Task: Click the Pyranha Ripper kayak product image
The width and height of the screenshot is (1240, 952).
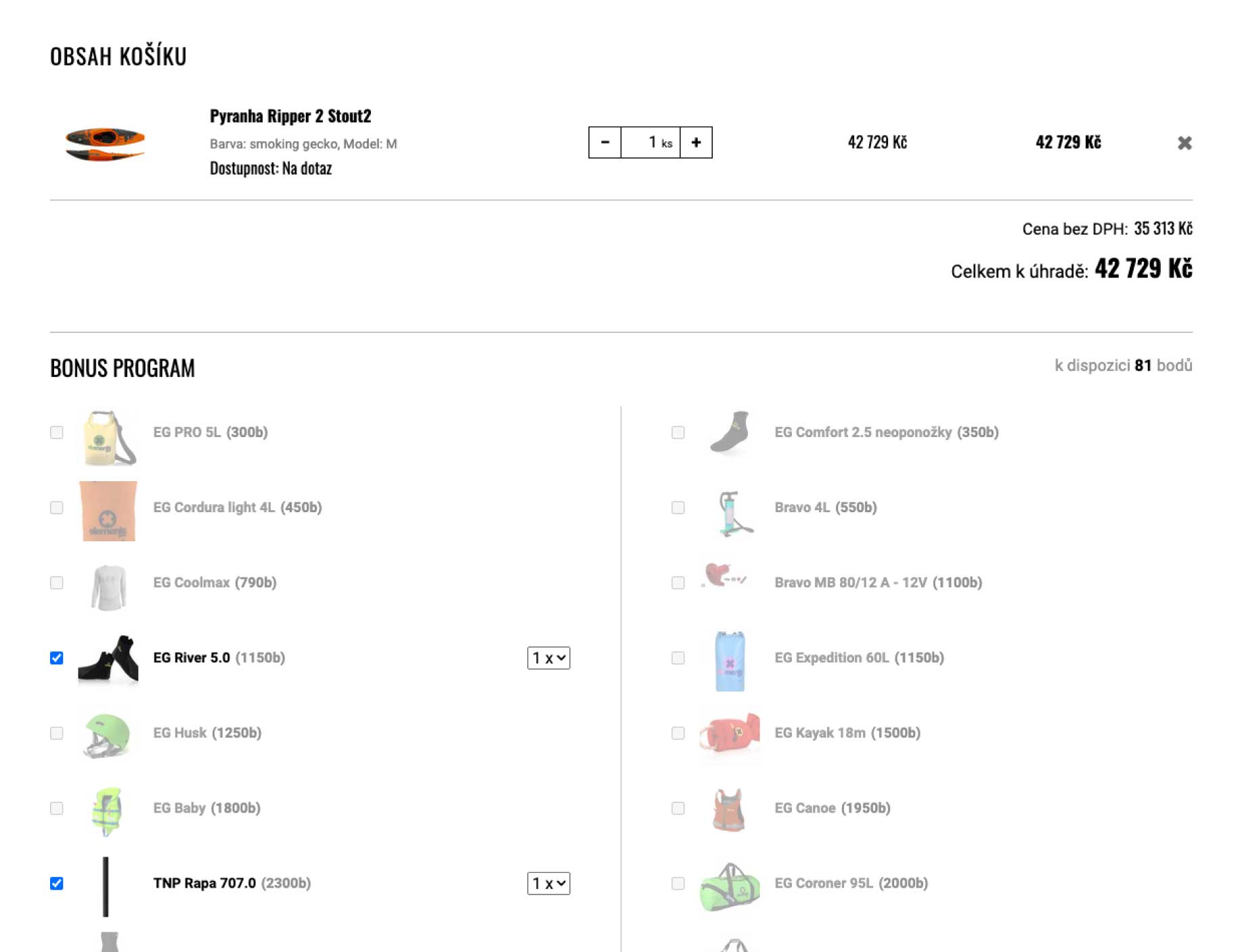Action: (x=106, y=143)
